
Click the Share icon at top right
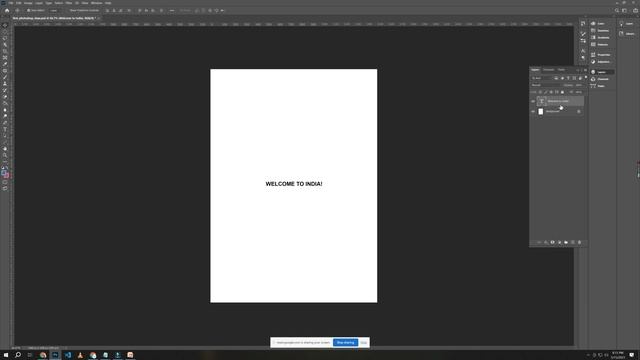tap(635, 10)
